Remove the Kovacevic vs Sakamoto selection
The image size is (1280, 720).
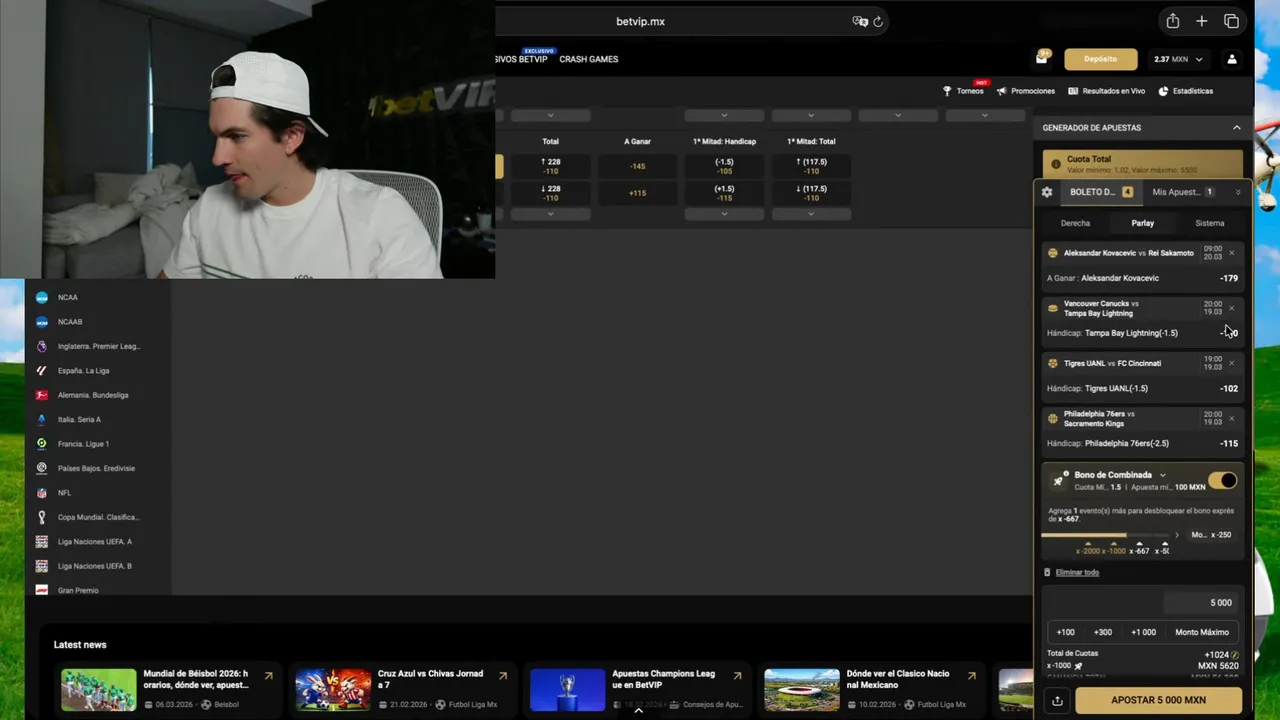click(1231, 253)
